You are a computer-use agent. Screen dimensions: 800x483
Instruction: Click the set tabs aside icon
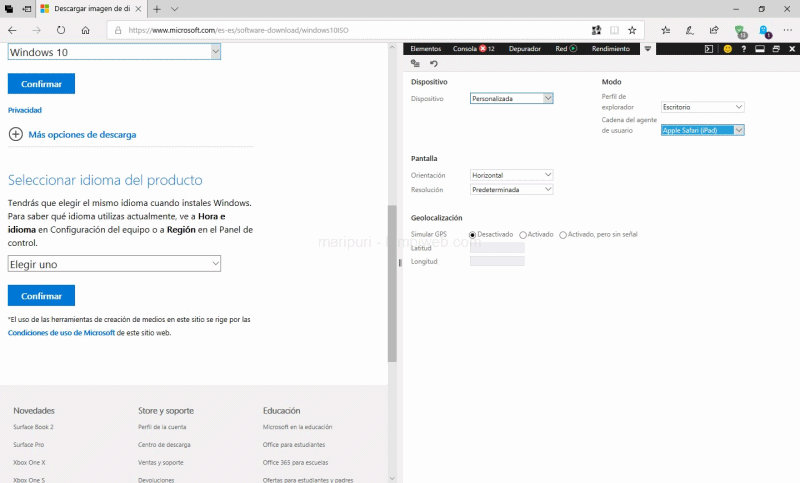point(27,9)
